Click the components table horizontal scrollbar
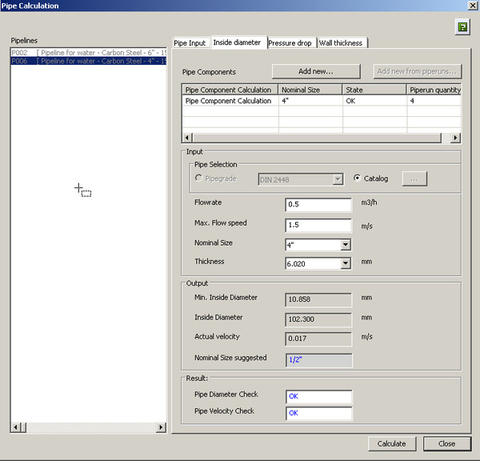Image resolution: width=480 pixels, height=461 pixels. 318,138
